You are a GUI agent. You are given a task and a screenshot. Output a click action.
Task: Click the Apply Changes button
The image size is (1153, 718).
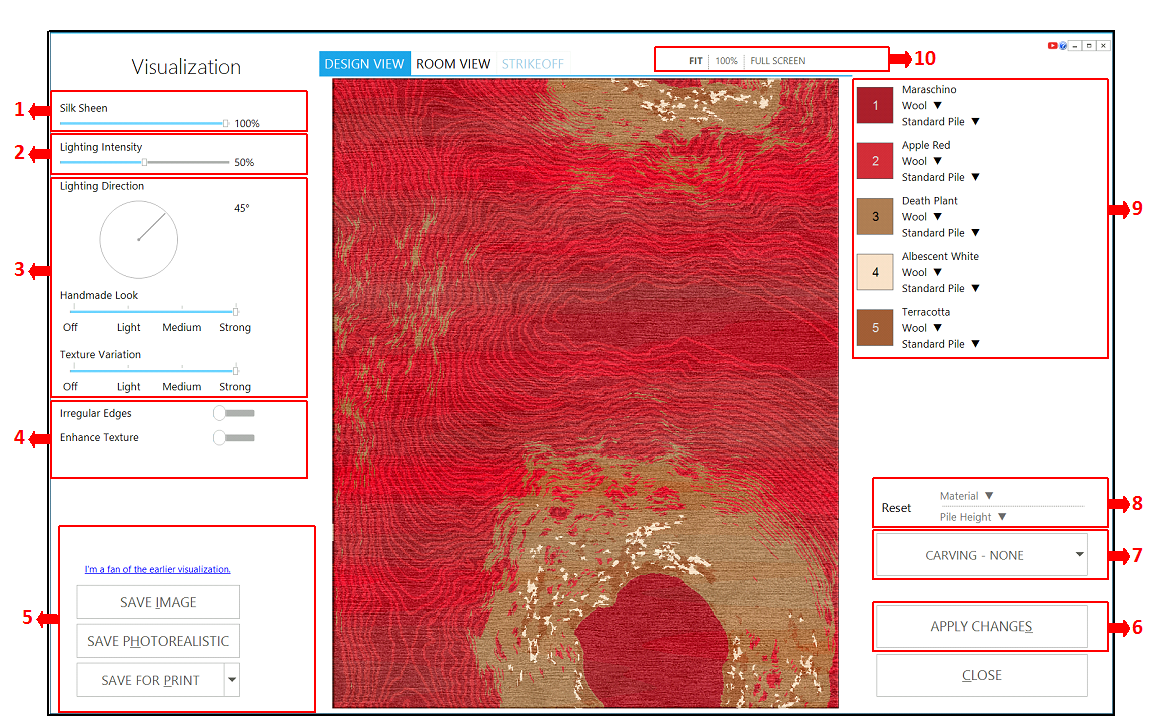point(981,627)
